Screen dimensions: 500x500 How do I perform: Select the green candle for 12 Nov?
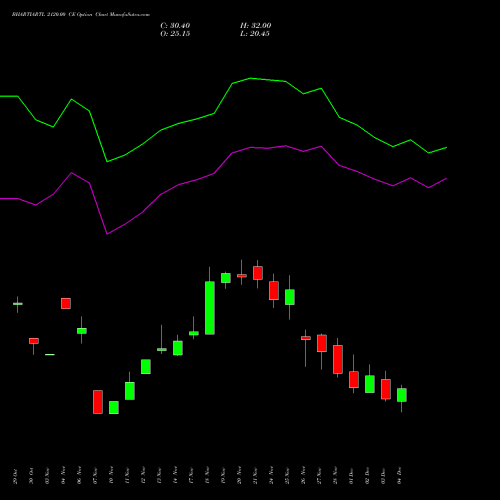pyautogui.click(x=146, y=367)
